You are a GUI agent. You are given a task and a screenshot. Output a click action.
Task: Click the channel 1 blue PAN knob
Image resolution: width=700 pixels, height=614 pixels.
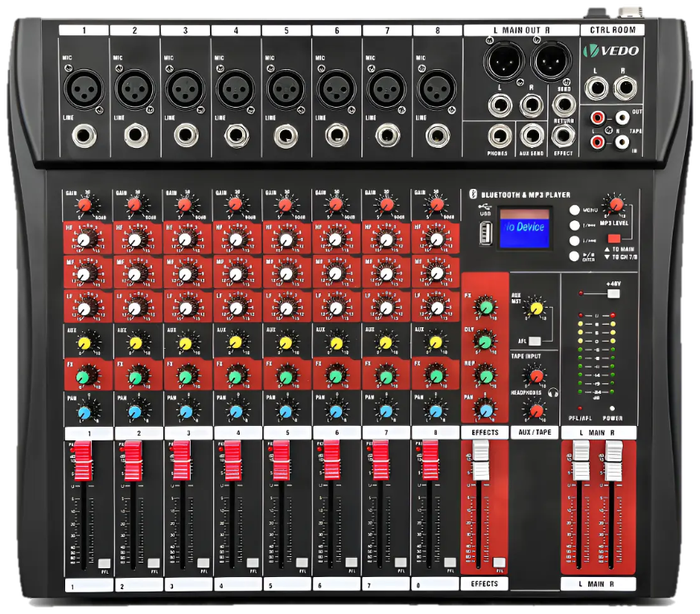pos(84,412)
